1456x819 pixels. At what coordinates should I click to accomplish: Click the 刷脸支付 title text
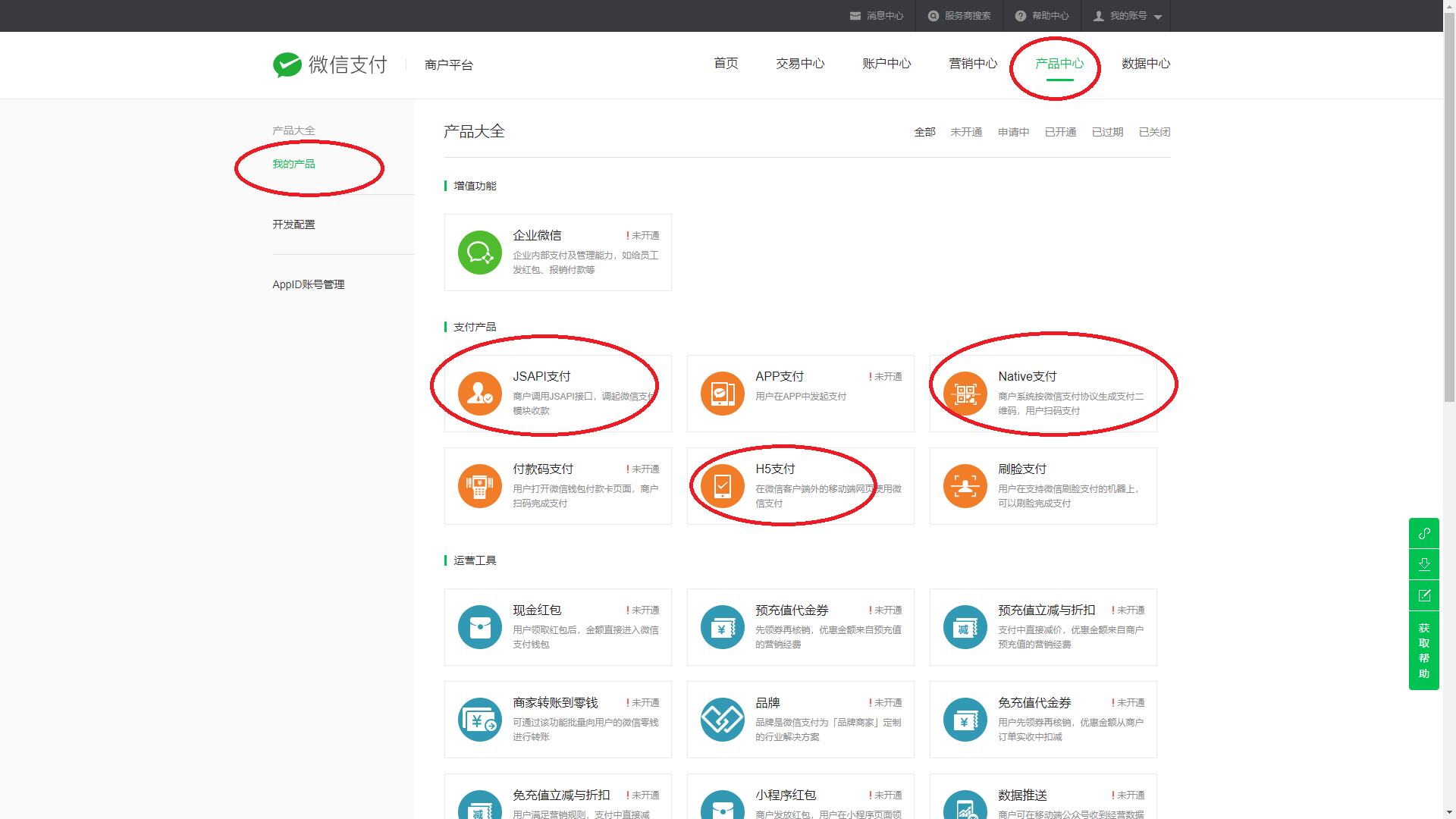pyautogui.click(x=1022, y=469)
